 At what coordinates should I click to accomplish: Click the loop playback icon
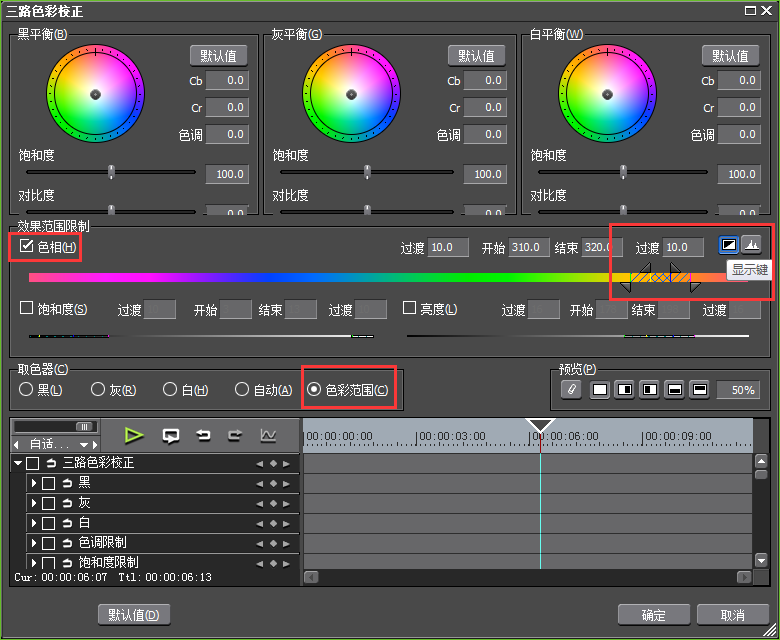(x=171, y=436)
